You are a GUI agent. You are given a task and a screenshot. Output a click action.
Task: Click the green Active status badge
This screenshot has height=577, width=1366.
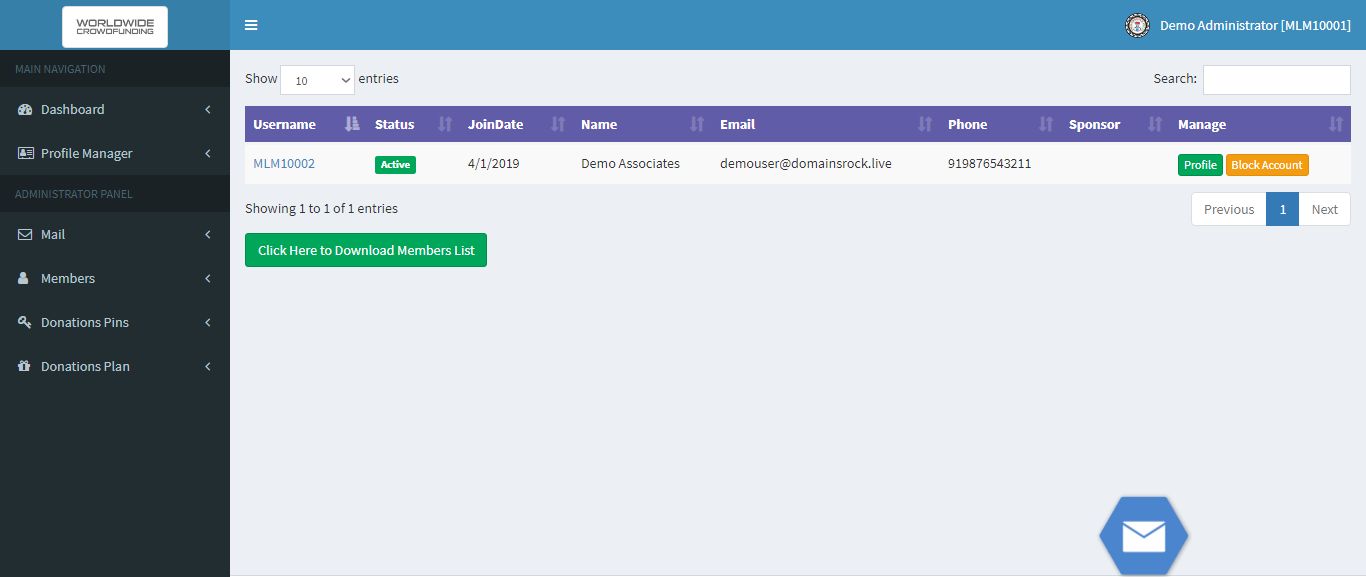(395, 165)
